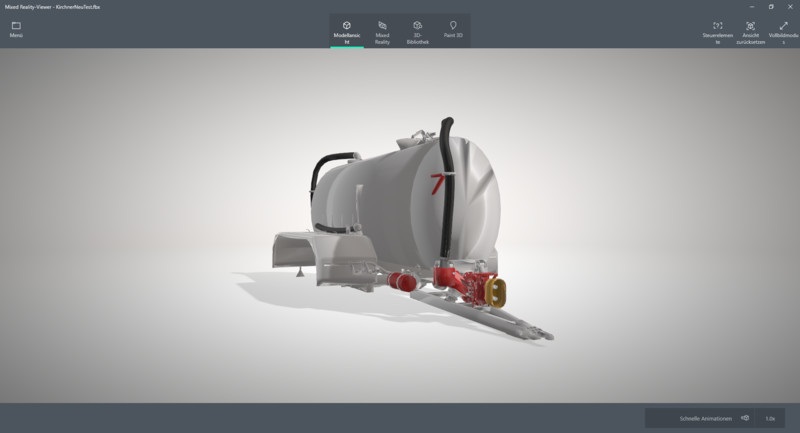800x433 pixels.
Task: Switch to the Modellansicht tab
Action: click(346, 31)
